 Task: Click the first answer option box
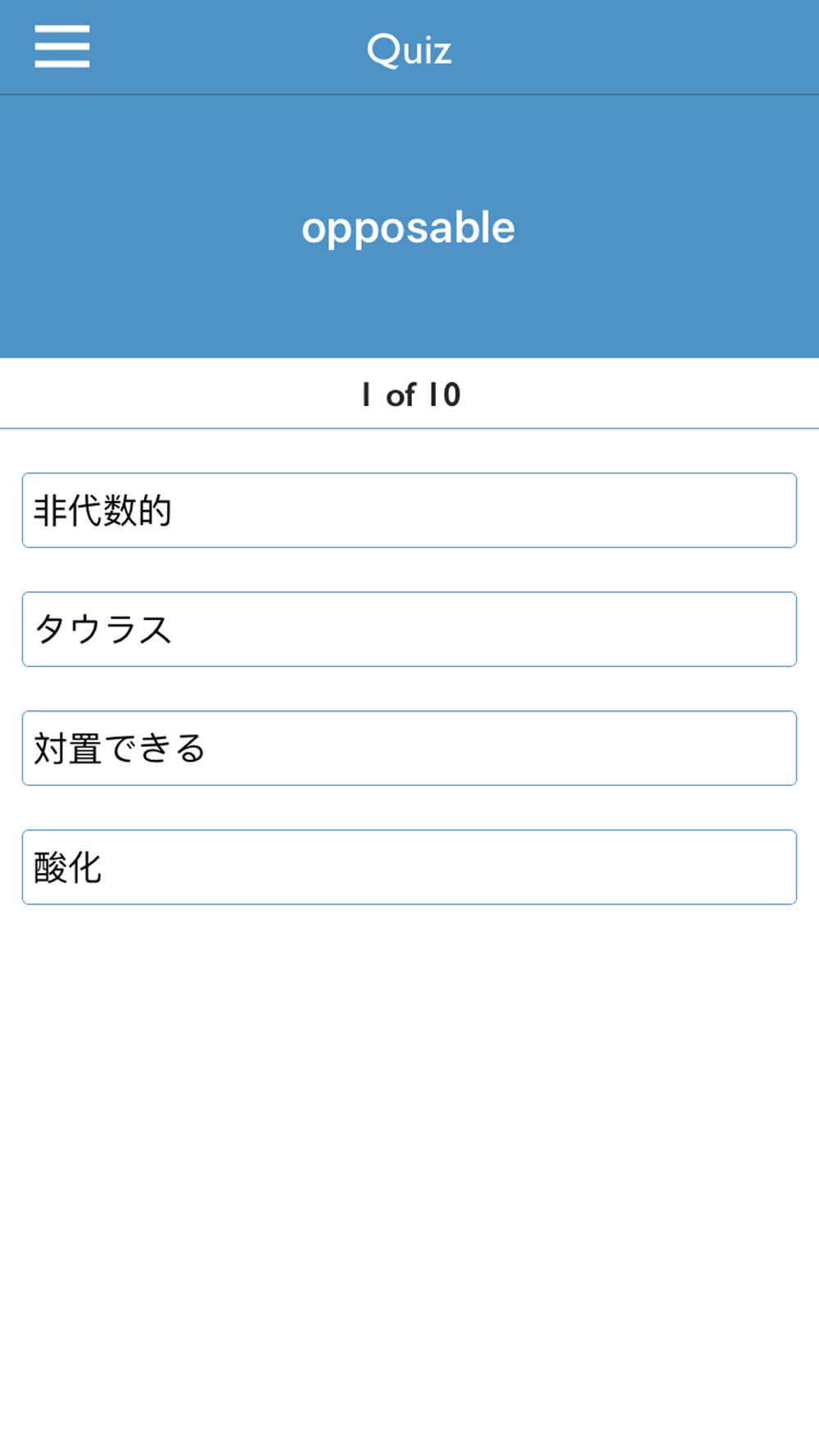coord(409,510)
